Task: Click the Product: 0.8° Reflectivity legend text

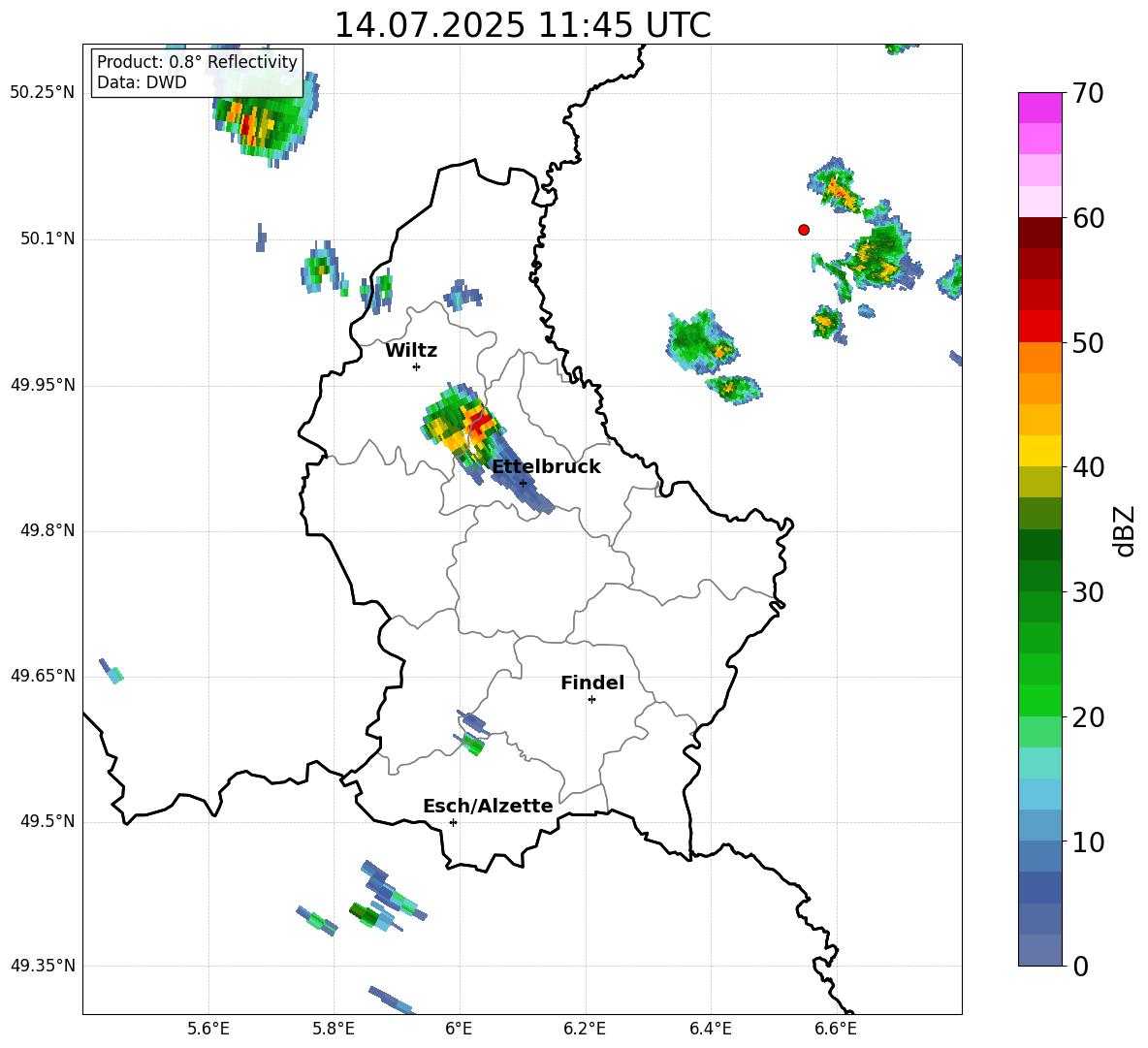Action: pos(197,62)
